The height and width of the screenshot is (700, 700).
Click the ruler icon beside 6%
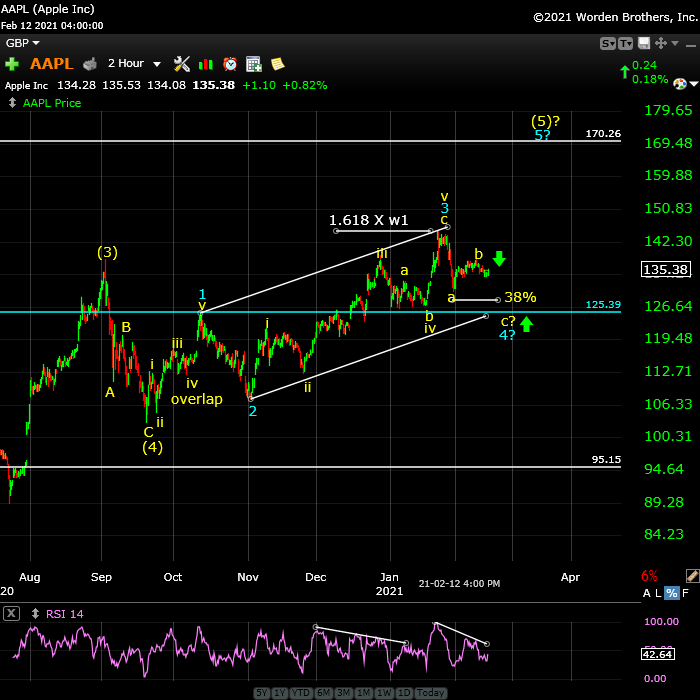692,576
